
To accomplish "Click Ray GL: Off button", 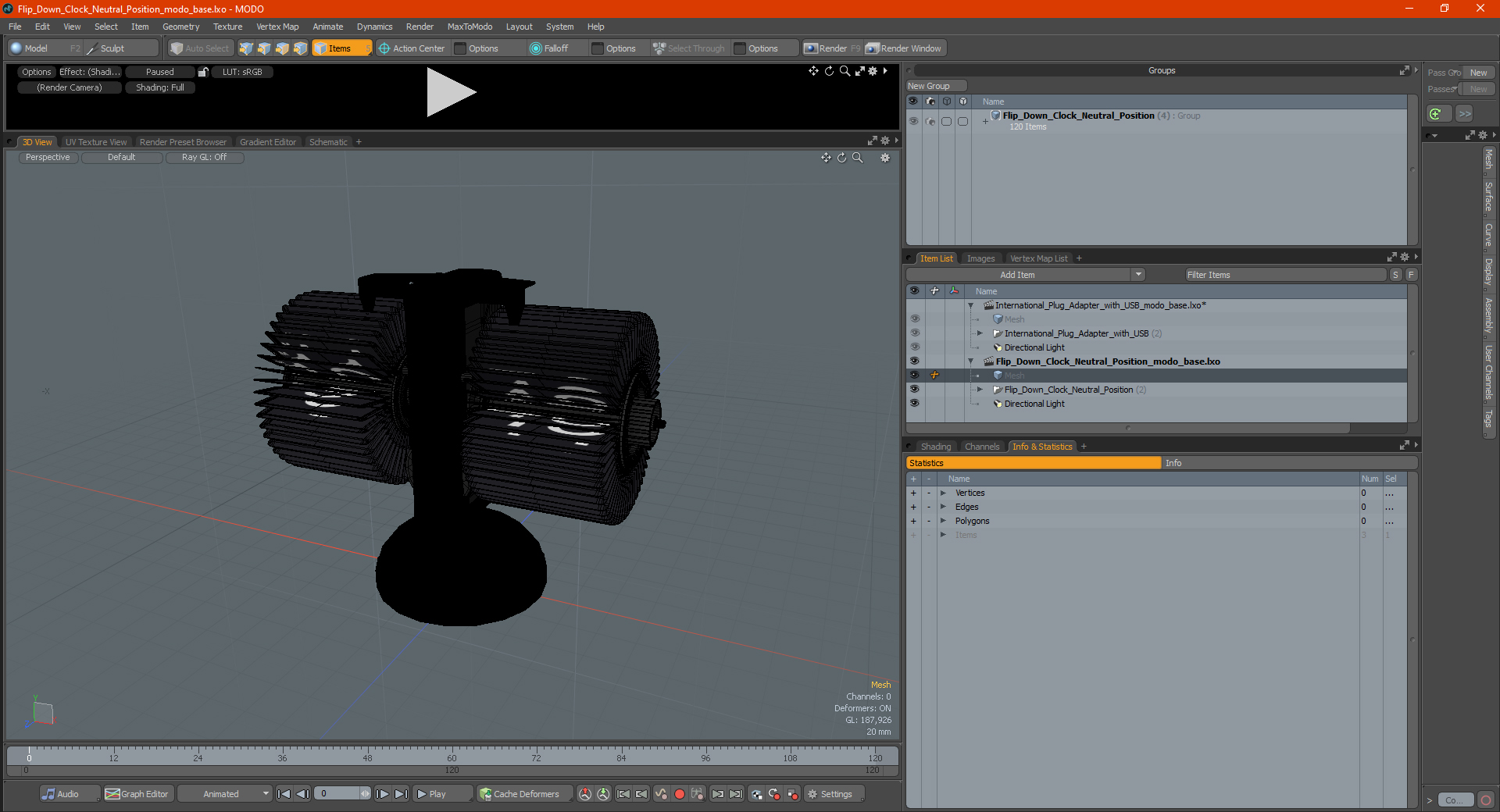I will click(x=204, y=158).
